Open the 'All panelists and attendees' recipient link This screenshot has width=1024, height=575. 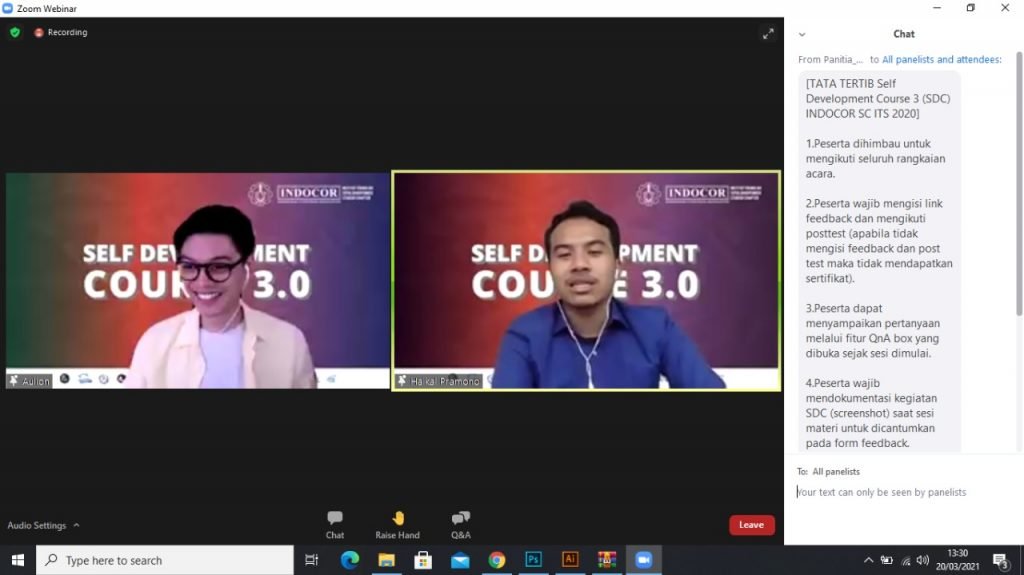pyautogui.click(x=941, y=59)
